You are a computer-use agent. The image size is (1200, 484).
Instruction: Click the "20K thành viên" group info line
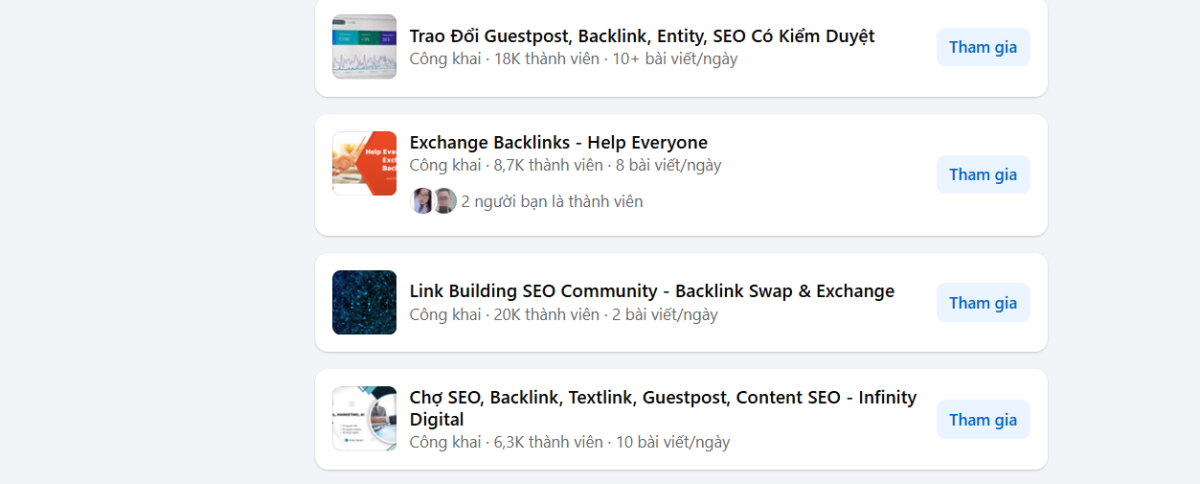tap(546, 314)
